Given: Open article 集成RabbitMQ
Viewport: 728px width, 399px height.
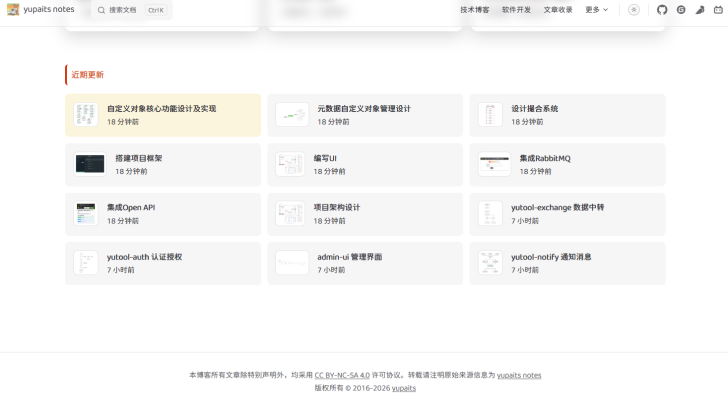Looking at the screenshot, I should coord(567,164).
